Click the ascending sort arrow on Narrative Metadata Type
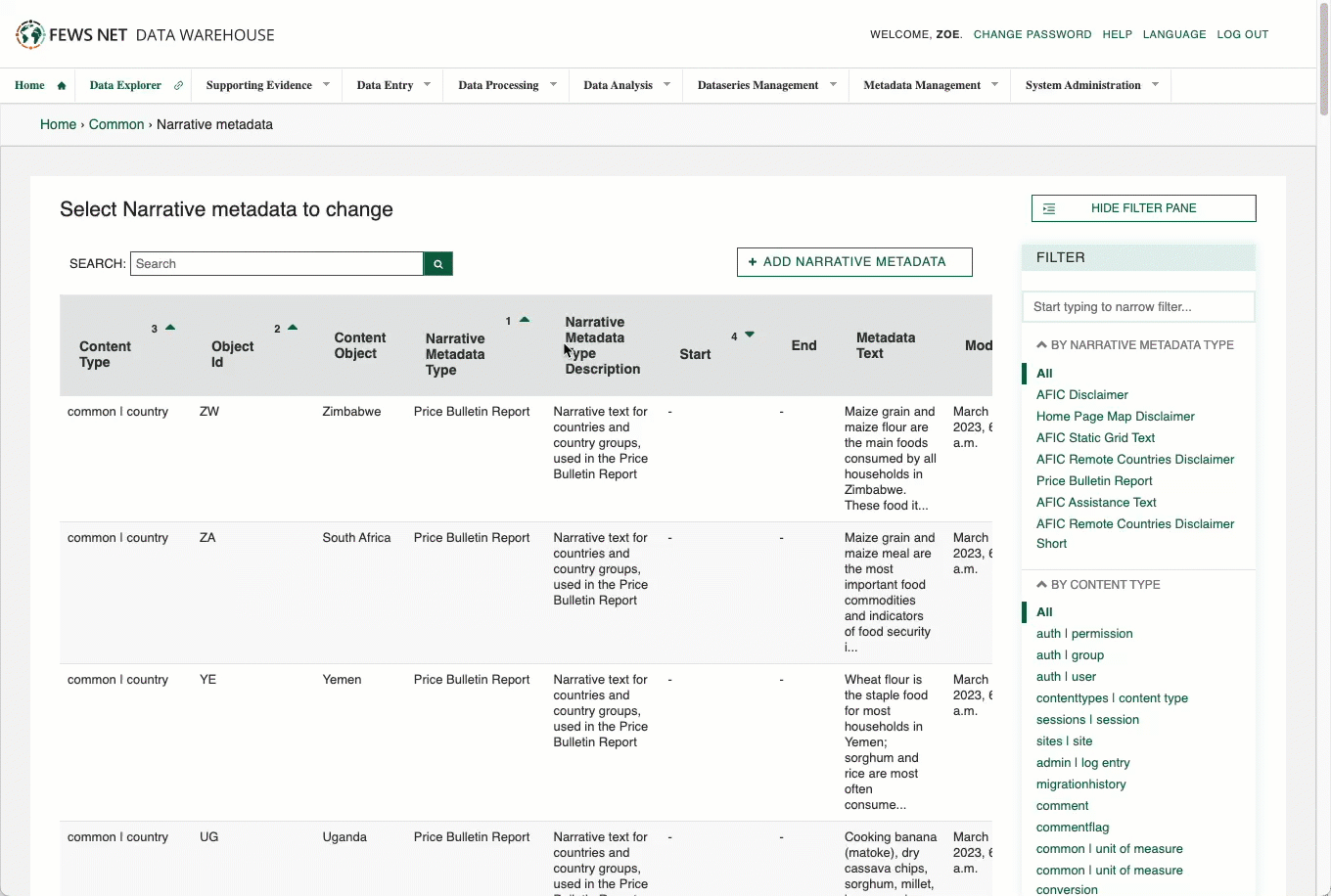 tap(522, 320)
